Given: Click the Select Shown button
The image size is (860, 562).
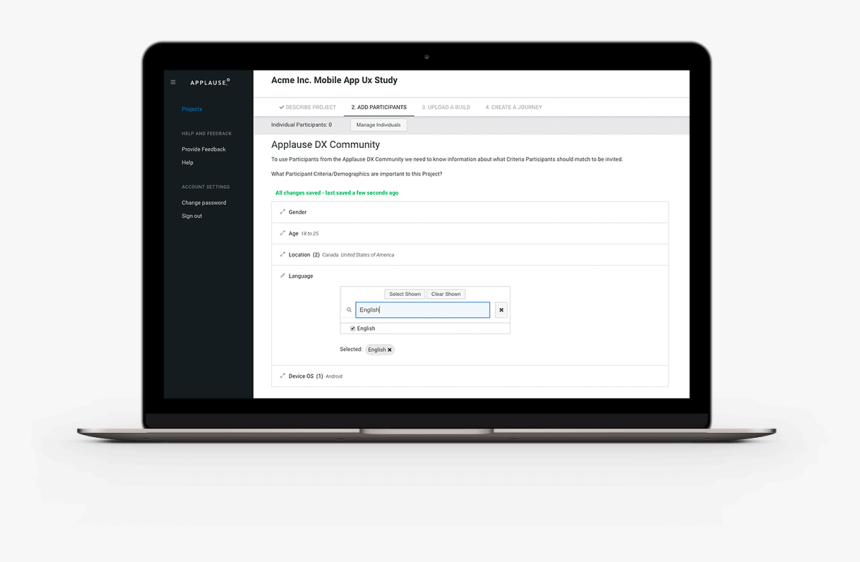Looking at the screenshot, I should point(405,294).
